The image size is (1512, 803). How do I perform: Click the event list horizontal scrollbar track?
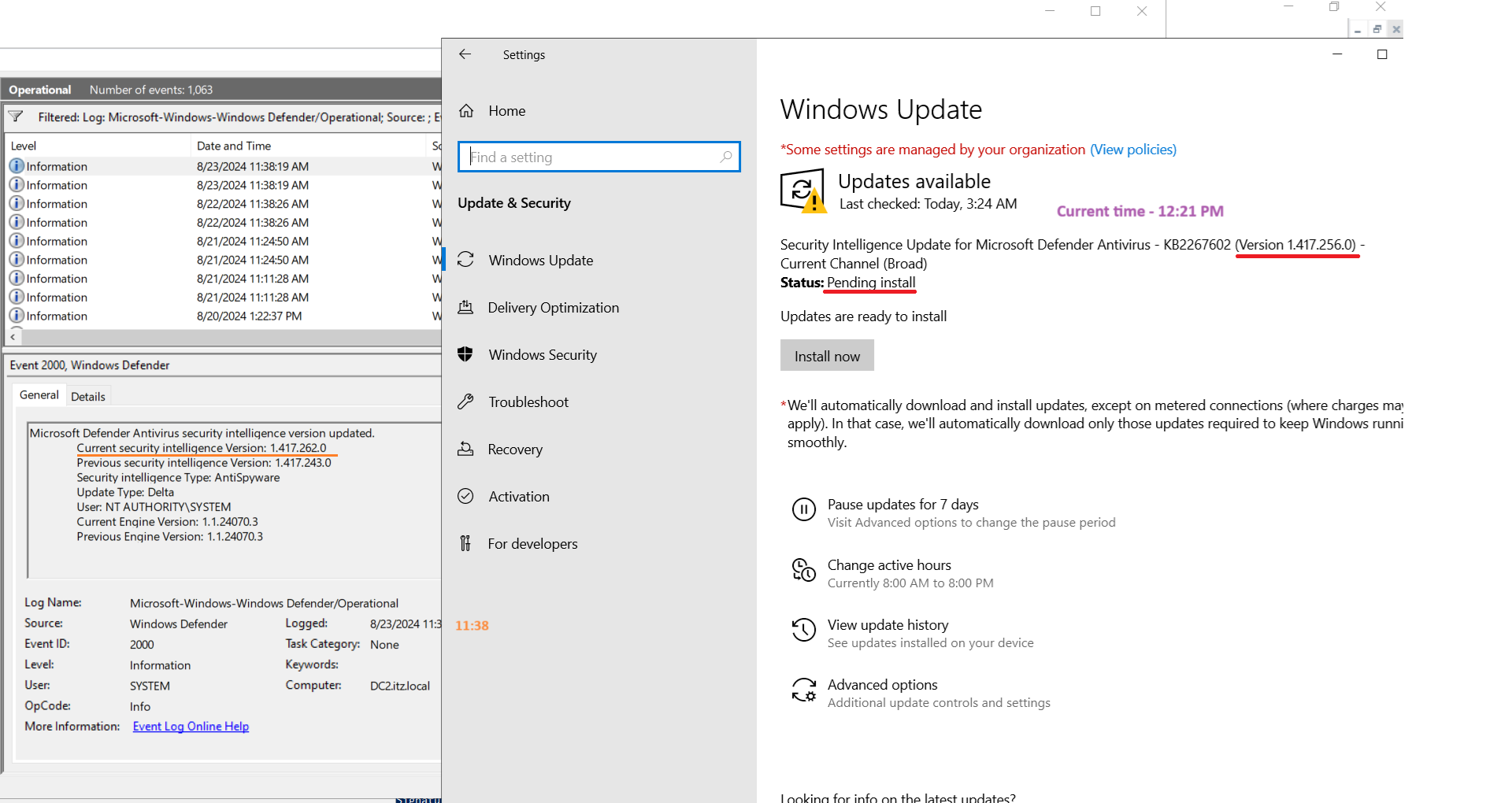[x=231, y=337]
